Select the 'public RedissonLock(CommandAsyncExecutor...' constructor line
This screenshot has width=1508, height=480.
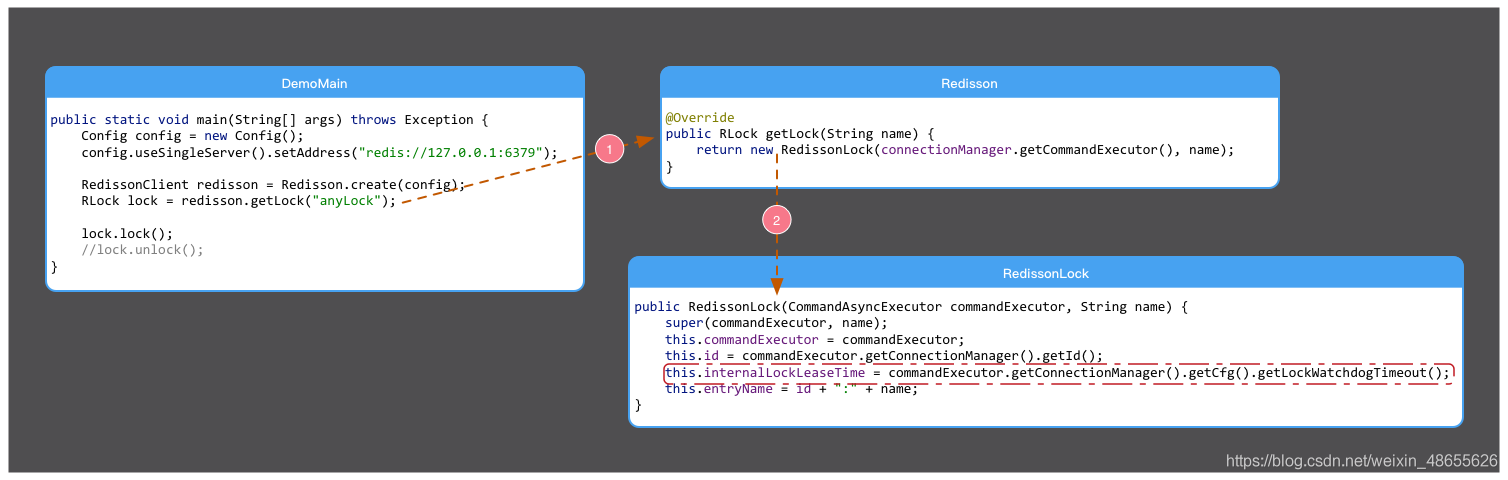pyautogui.click(x=910, y=307)
